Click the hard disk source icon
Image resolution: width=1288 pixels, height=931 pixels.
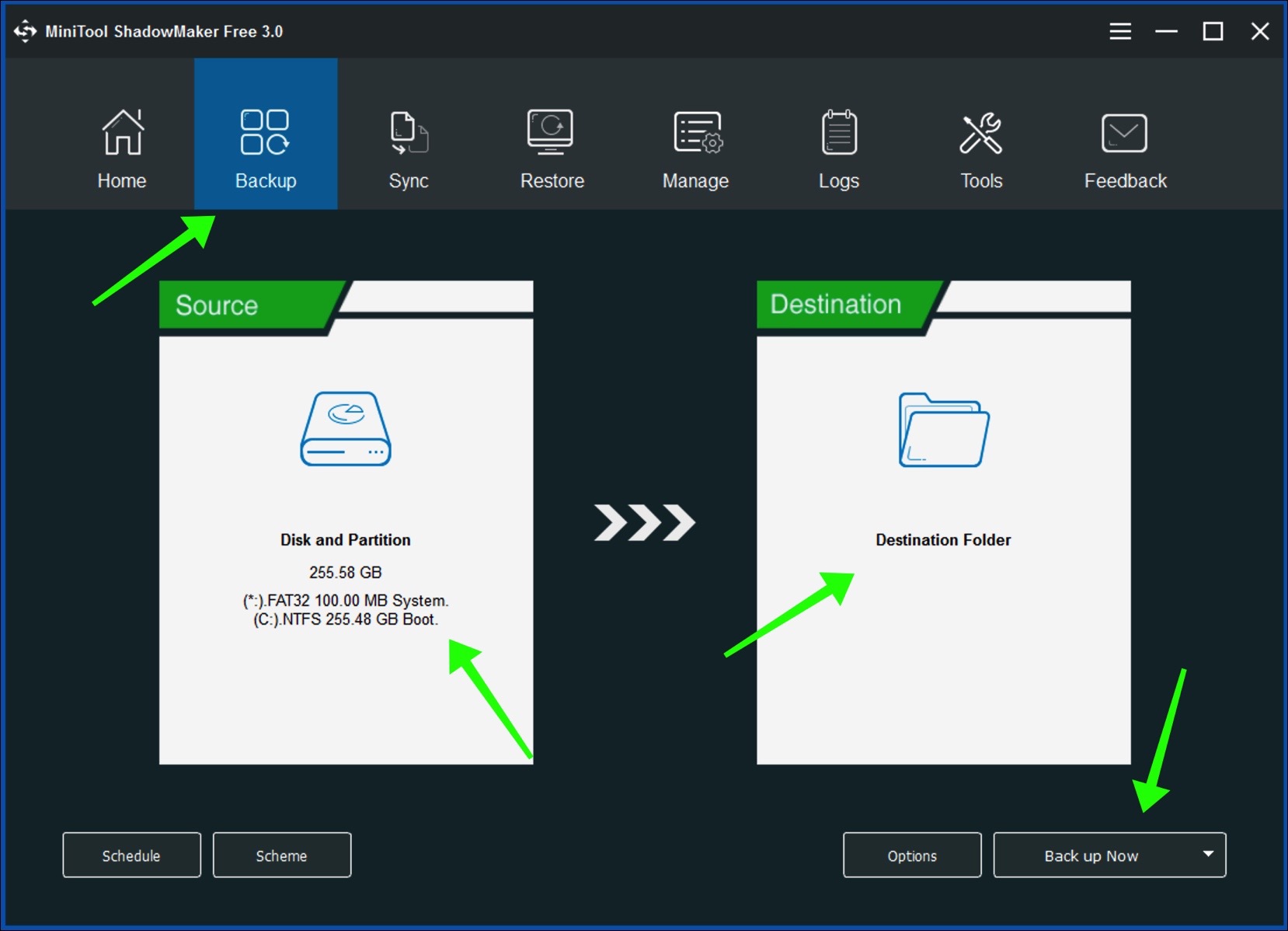click(x=346, y=428)
